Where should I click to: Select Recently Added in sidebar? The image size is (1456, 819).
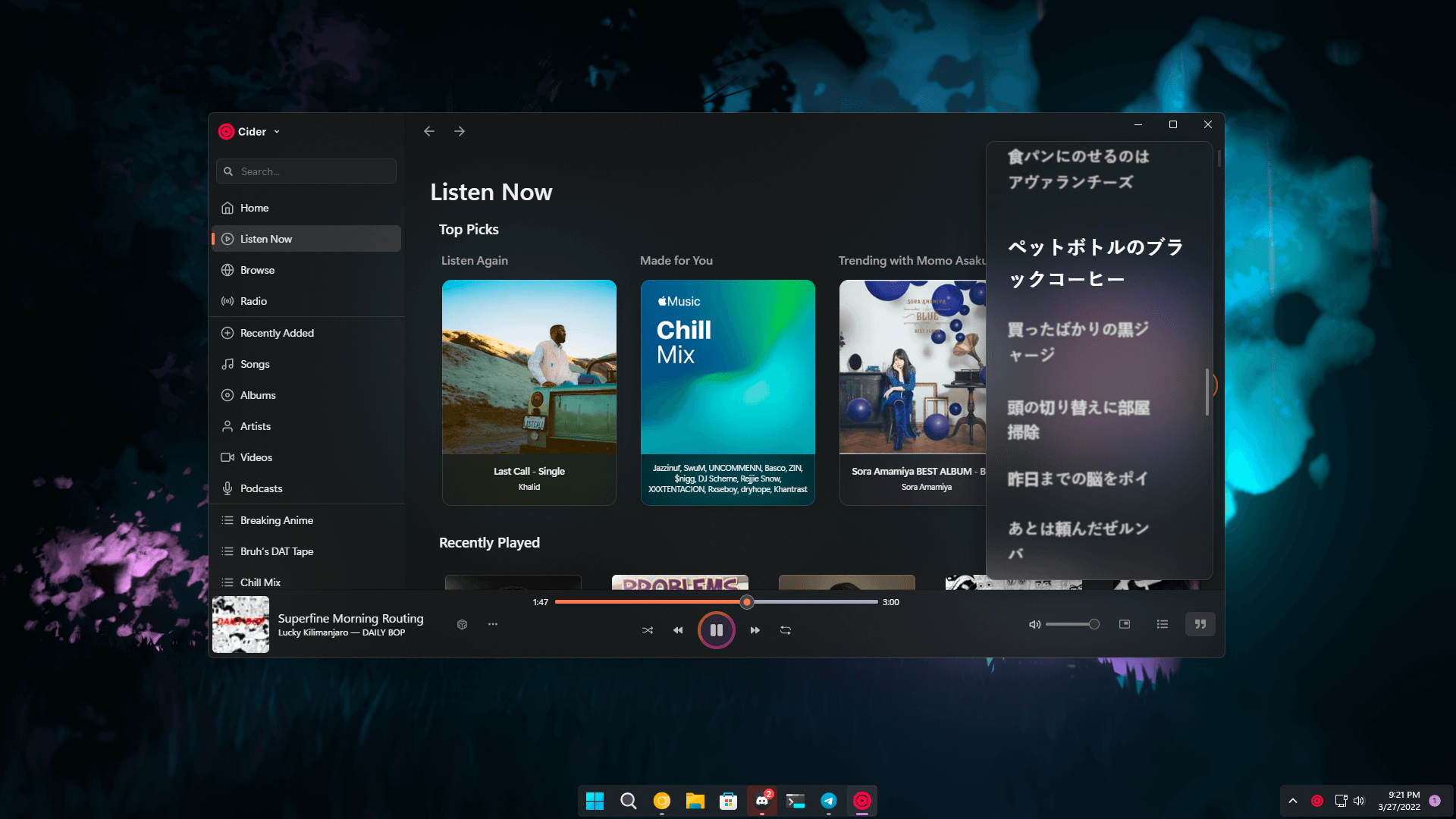pos(277,333)
